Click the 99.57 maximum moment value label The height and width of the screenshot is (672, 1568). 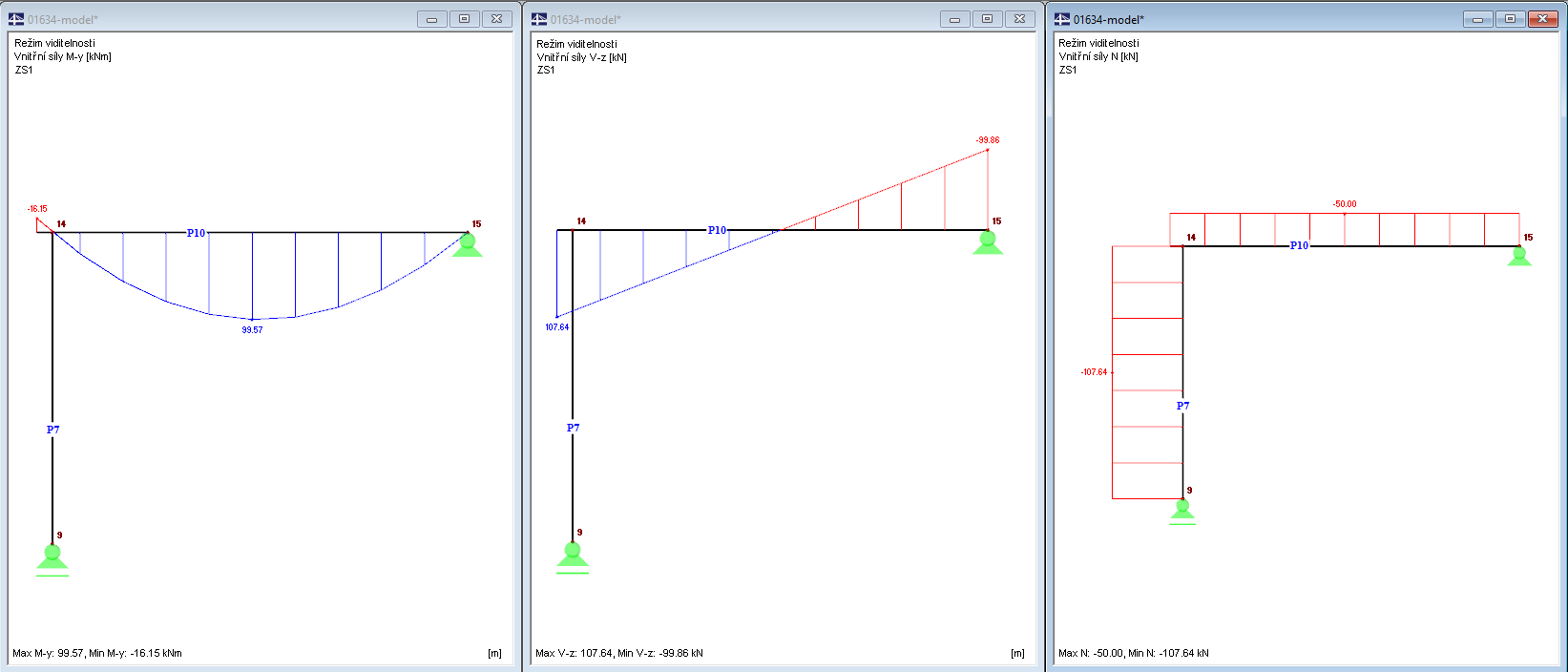pos(252,330)
